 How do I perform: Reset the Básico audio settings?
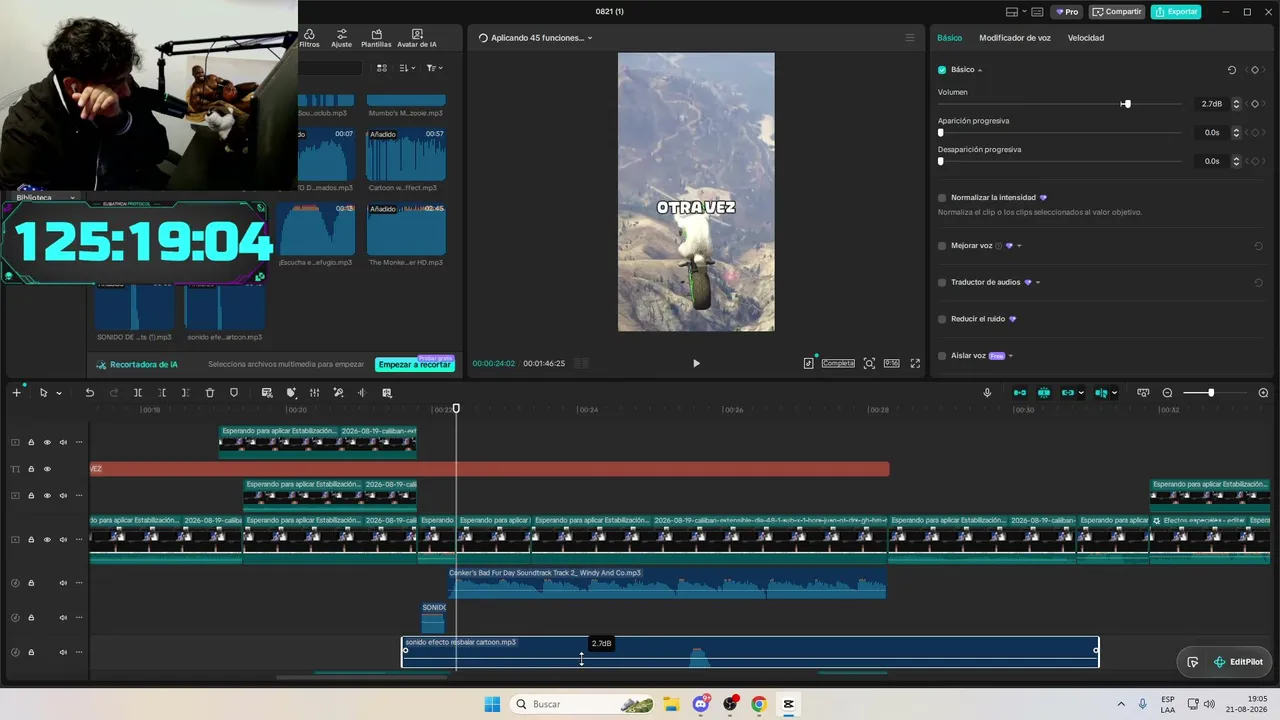pyautogui.click(x=1232, y=70)
